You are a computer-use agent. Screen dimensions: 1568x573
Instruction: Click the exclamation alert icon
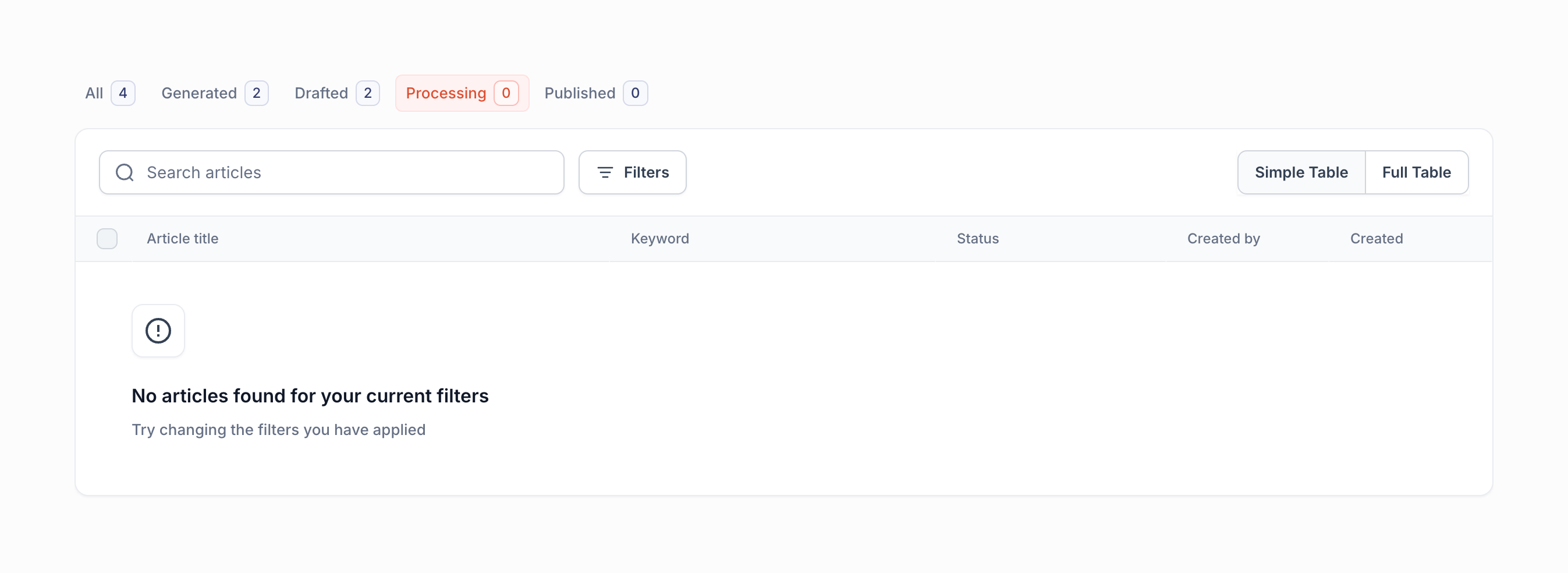(x=158, y=331)
